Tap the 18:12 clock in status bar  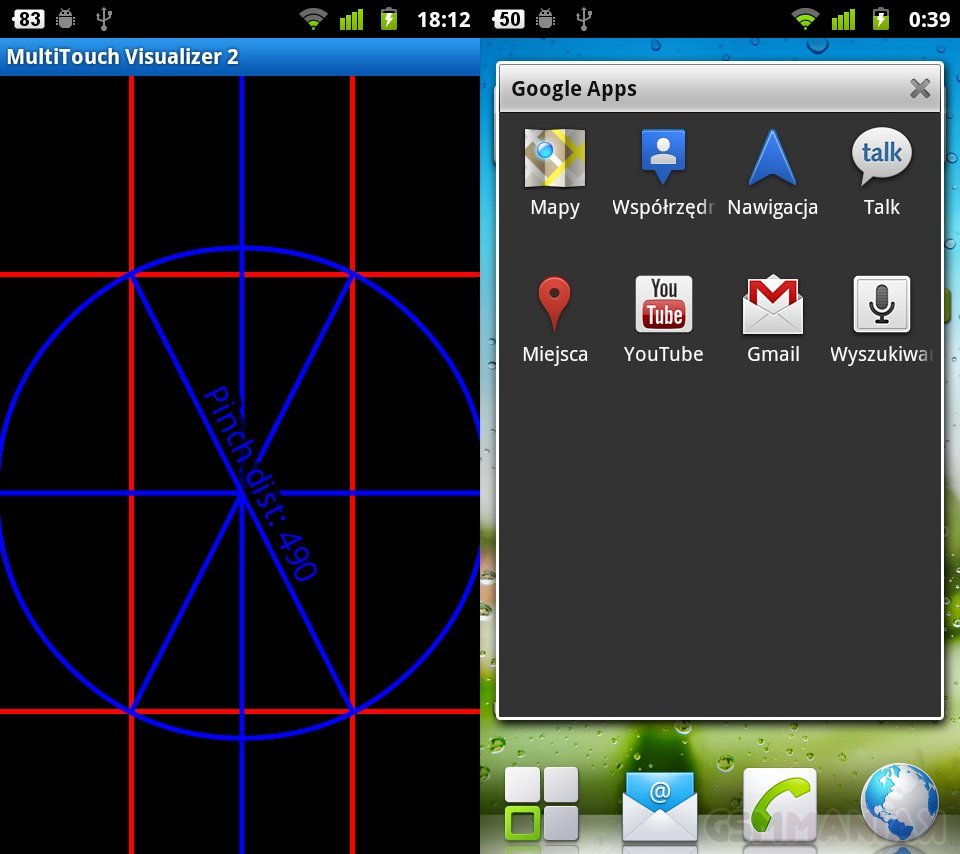click(443, 19)
